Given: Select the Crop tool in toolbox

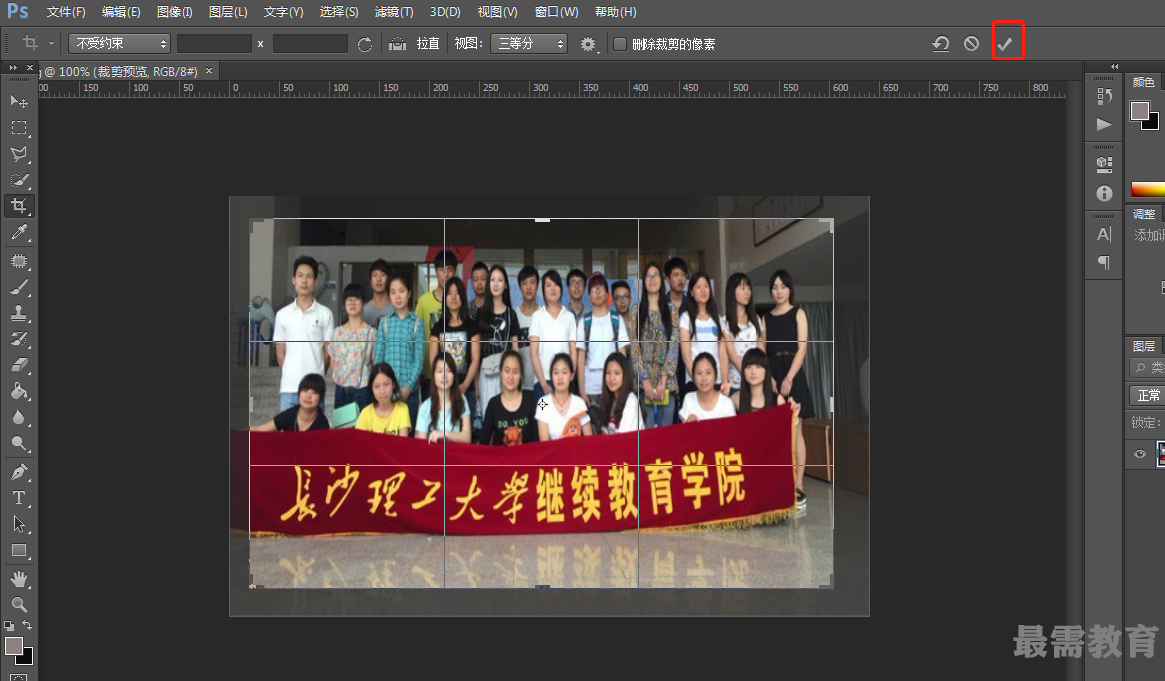Looking at the screenshot, I should [x=19, y=206].
